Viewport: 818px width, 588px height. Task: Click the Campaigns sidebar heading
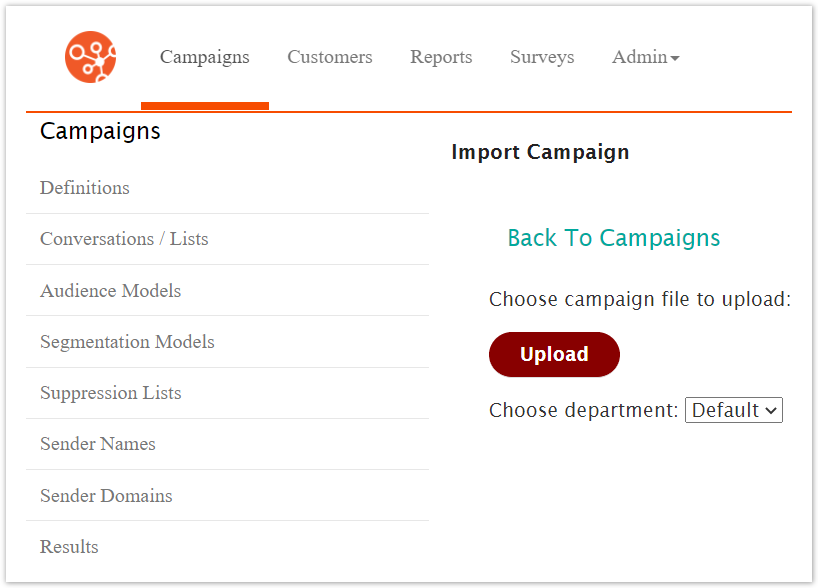tap(100, 131)
